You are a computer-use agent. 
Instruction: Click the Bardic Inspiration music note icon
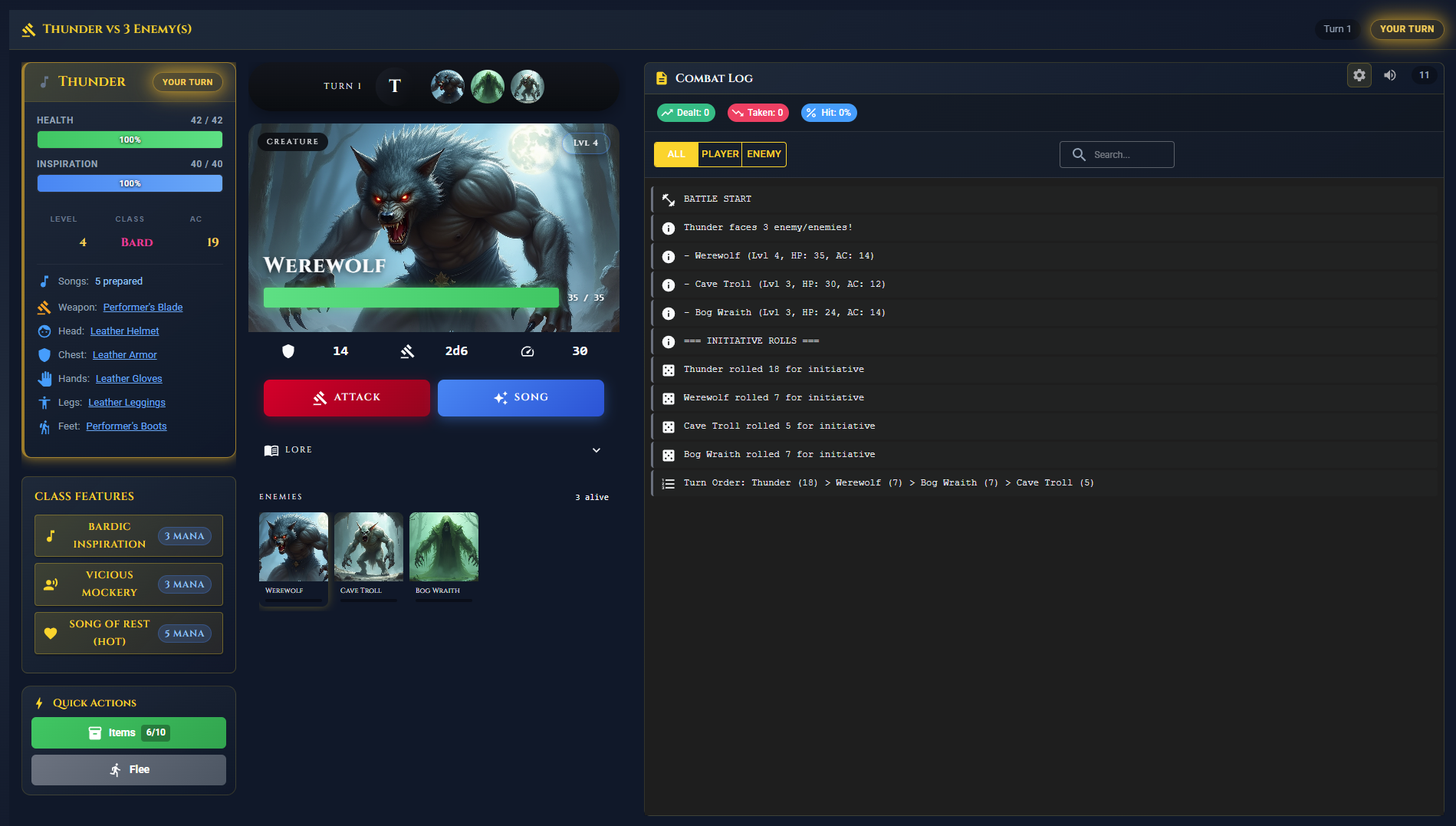tap(51, 535)
